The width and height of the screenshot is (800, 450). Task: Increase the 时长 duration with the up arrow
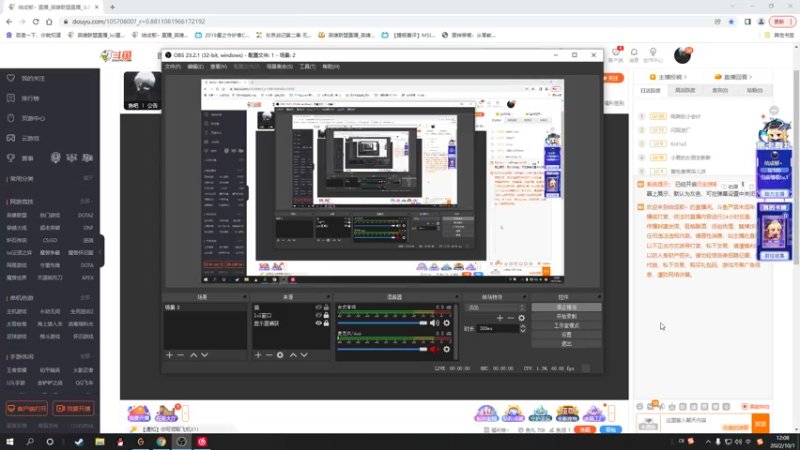(x=522, y=327)
